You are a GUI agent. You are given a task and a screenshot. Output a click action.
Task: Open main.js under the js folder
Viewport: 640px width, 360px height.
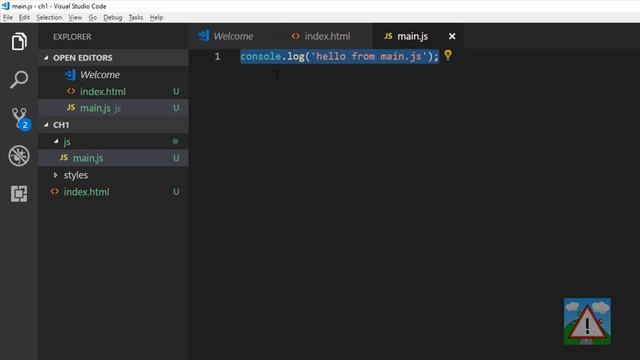[x=113, y=158]
